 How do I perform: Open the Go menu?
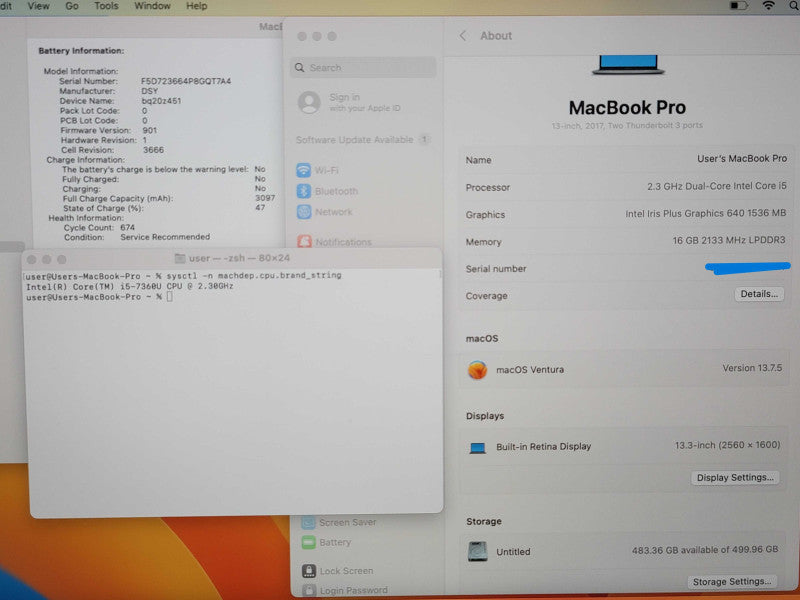[72, 6]
